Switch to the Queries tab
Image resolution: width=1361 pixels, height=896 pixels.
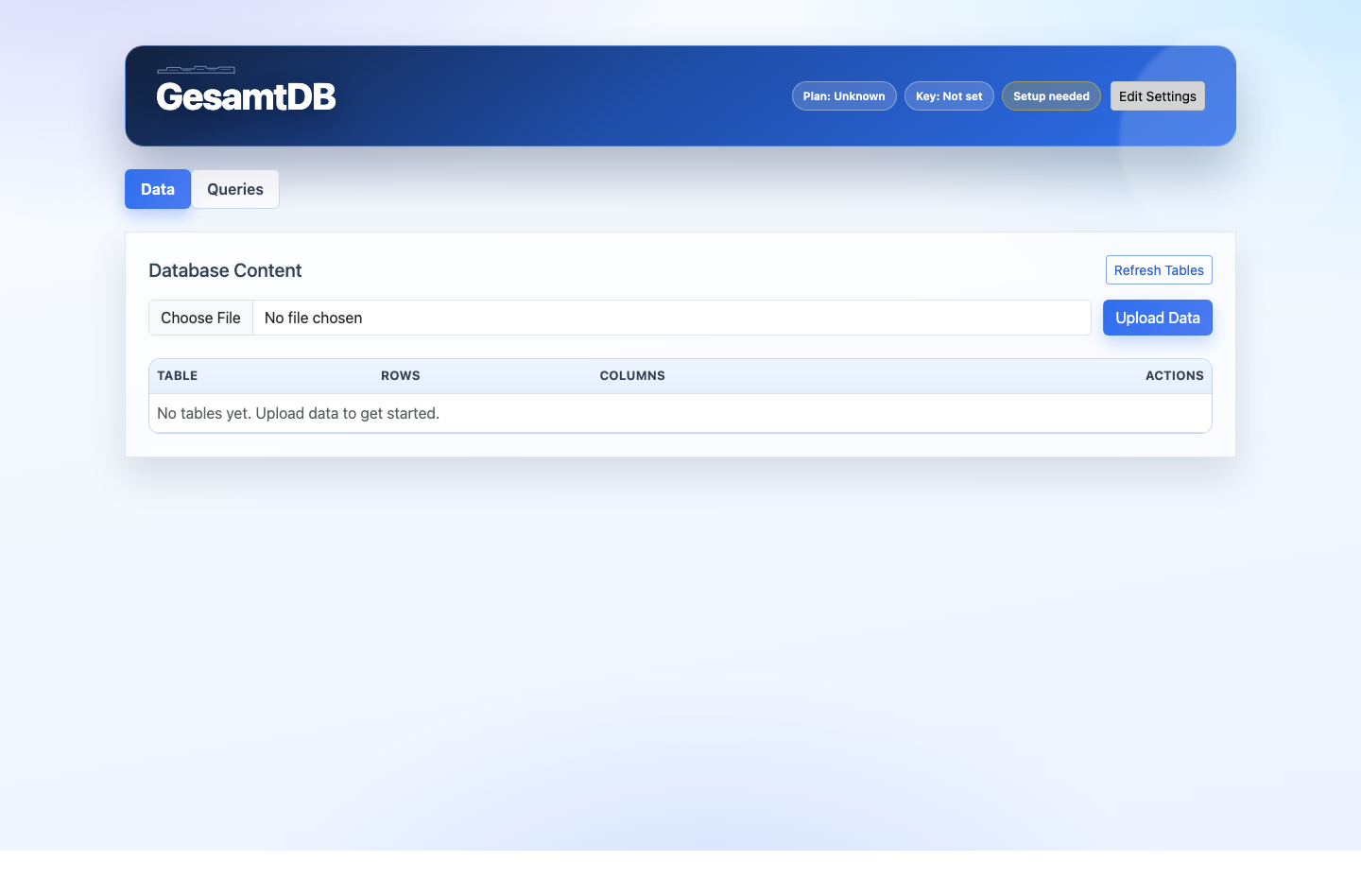234,189
